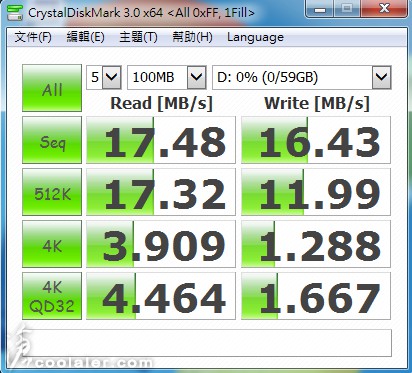Open the test size dropdown showing 100MB
412x373 pixels.
[x=167, y=77]
